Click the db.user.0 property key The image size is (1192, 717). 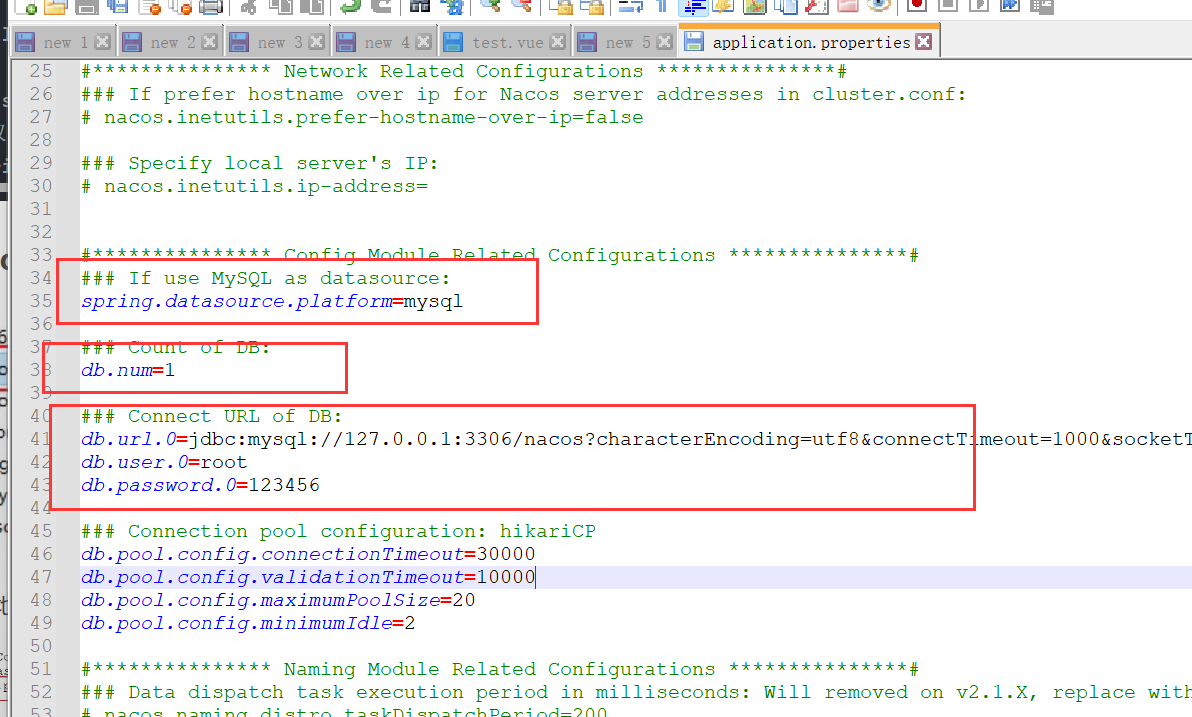tap(135, 462)
